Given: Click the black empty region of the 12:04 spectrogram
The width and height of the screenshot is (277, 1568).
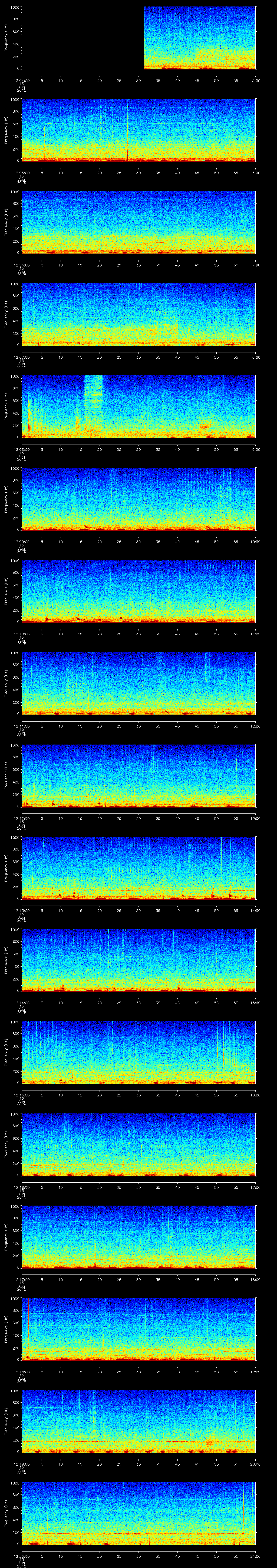Looking at the screenshot, I should click(82, 38).
